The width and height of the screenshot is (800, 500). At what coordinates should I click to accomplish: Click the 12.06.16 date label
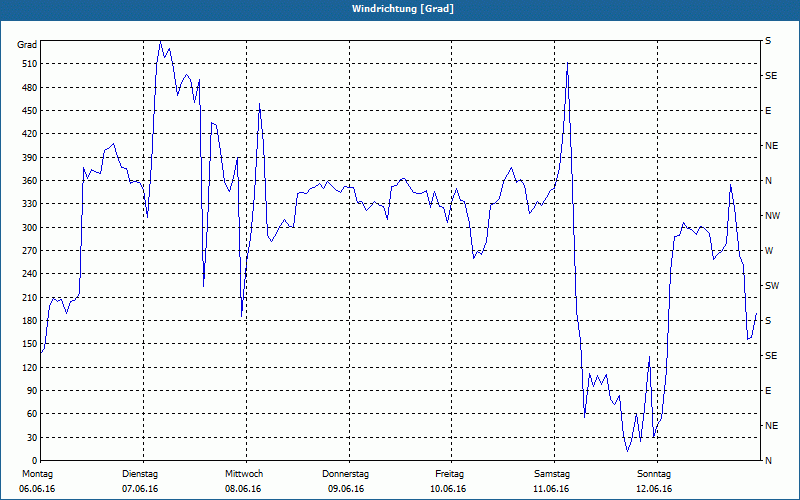pos(654,489)
